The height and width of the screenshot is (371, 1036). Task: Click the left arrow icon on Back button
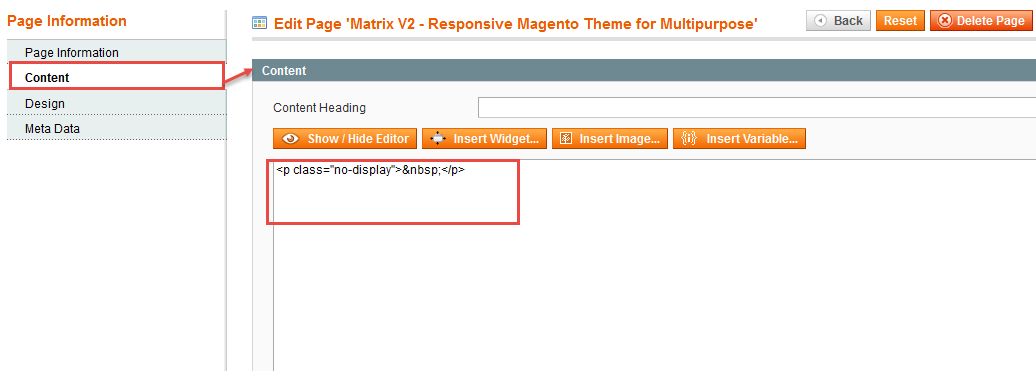click(821, 21)
